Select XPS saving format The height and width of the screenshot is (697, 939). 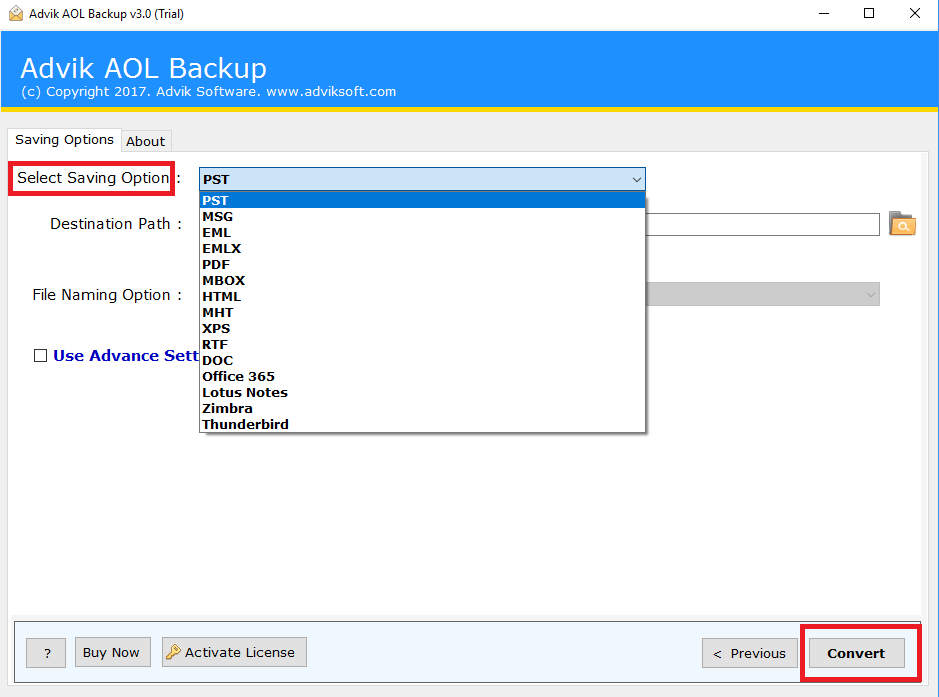point(422,329)
